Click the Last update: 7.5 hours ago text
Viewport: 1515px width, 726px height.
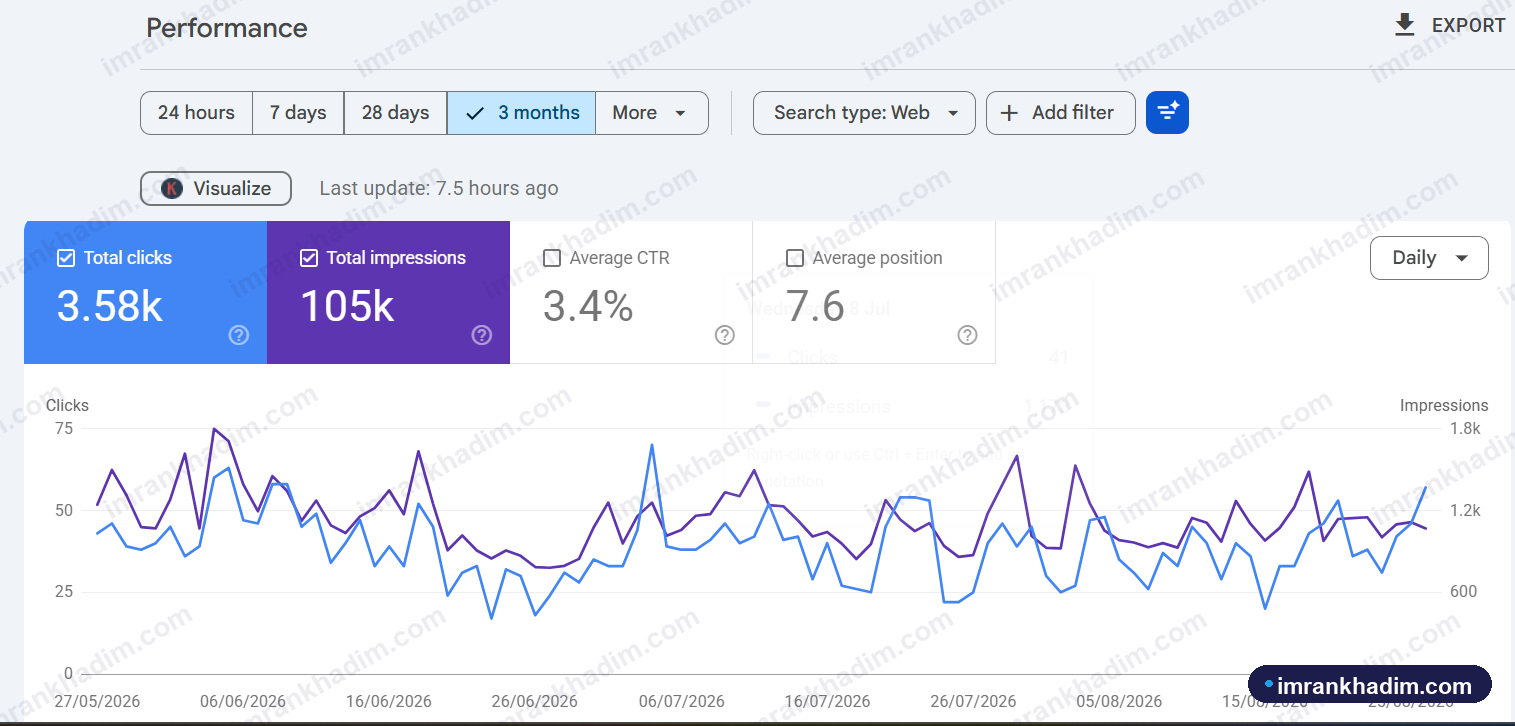pos(439,188)
